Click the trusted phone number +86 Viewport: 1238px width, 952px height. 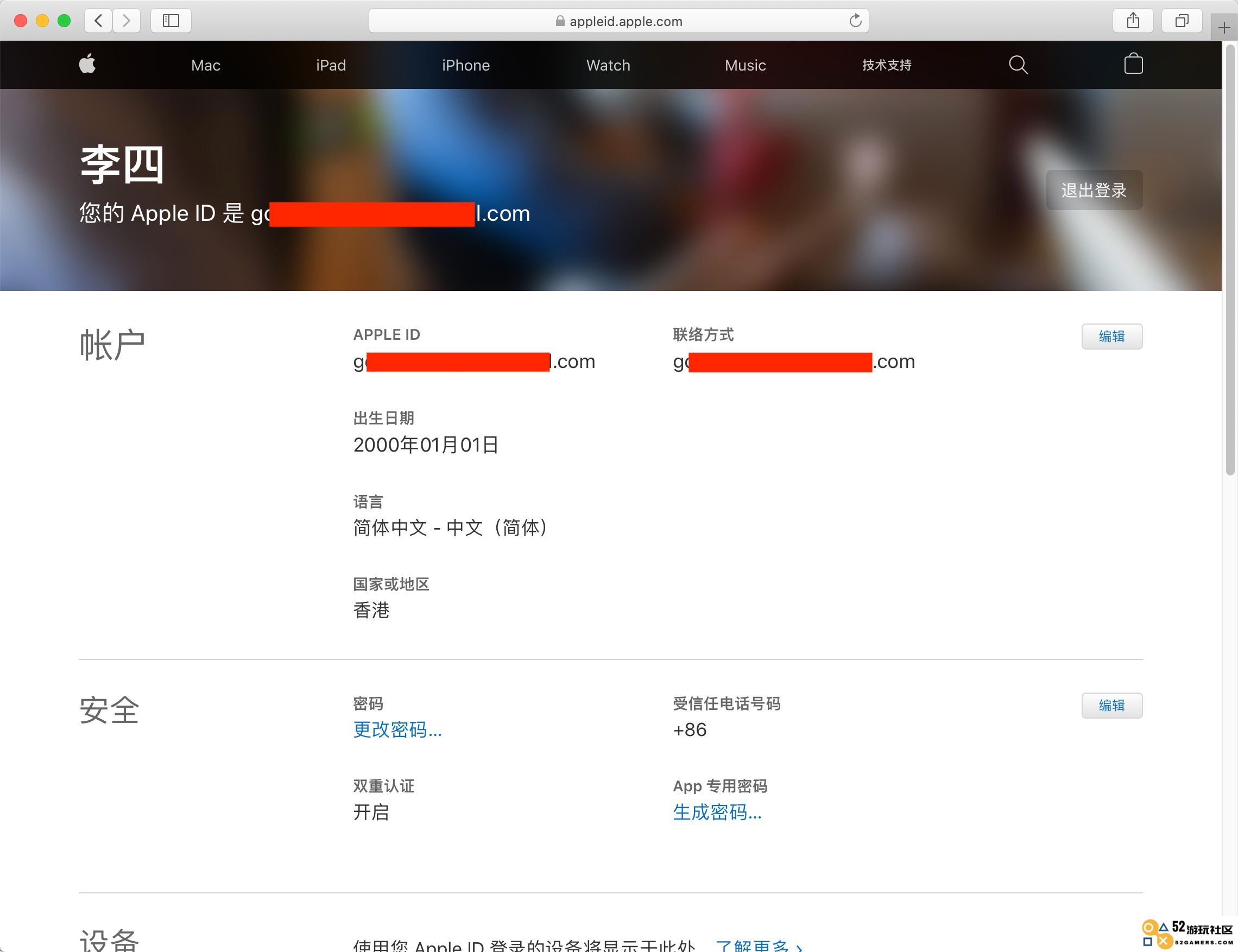click(689, 729)
